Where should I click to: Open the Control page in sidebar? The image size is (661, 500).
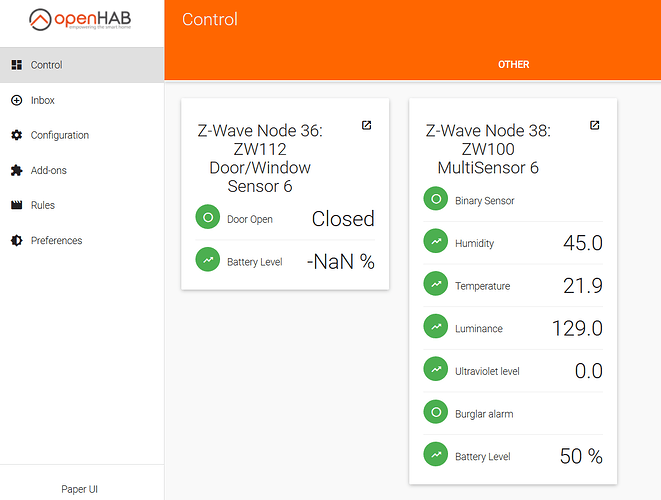[x=46, y=65]
